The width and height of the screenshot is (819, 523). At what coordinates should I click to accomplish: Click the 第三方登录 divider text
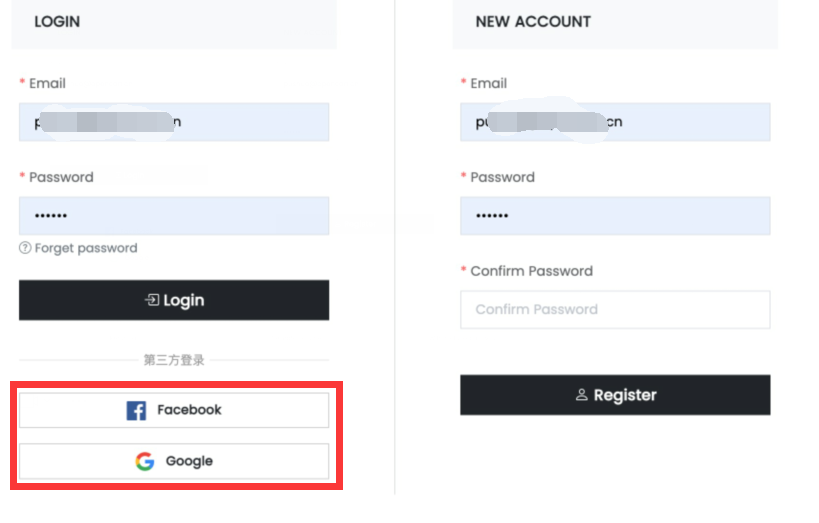174,360
